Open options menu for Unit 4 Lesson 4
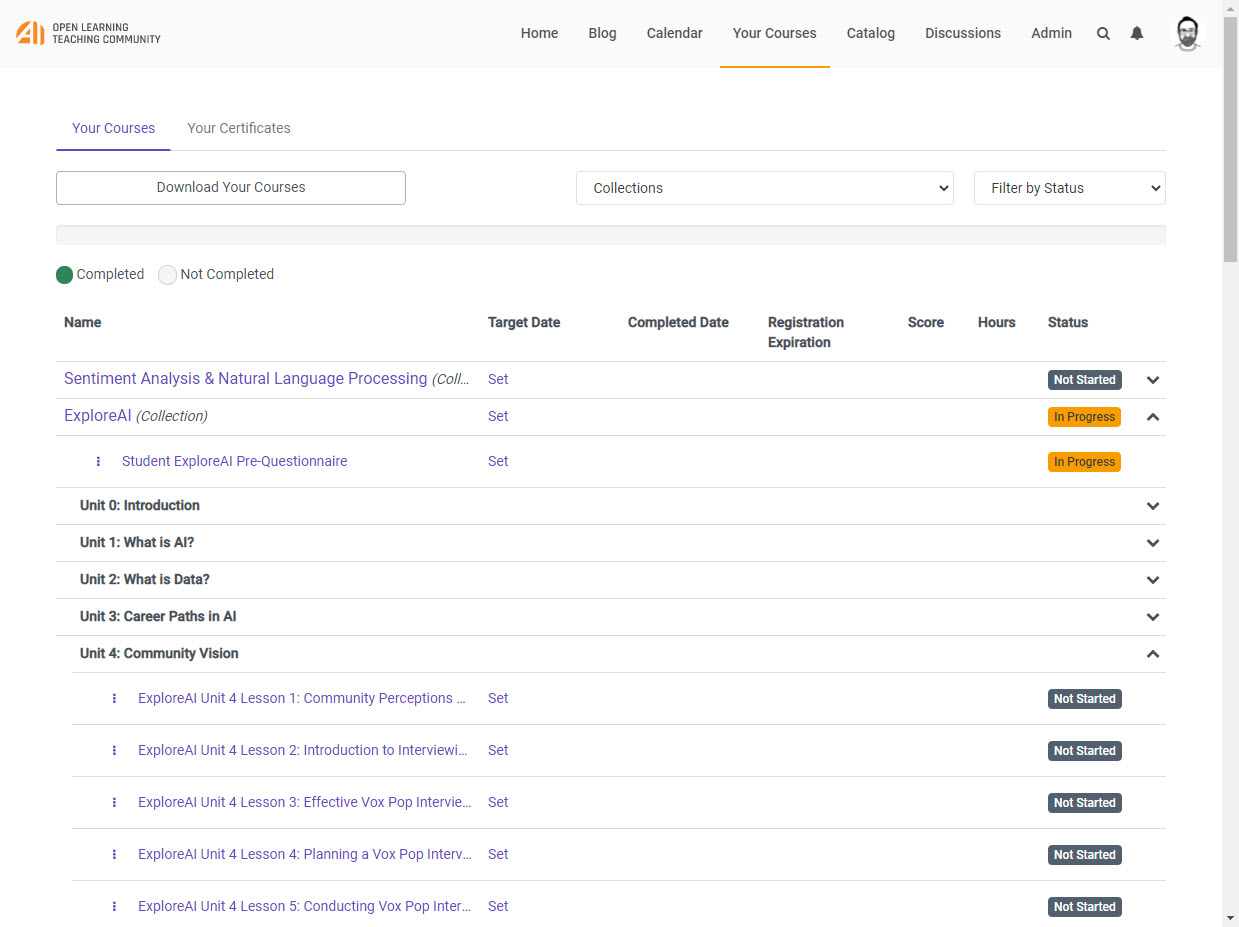1239x927 pixels. (114, 854)
